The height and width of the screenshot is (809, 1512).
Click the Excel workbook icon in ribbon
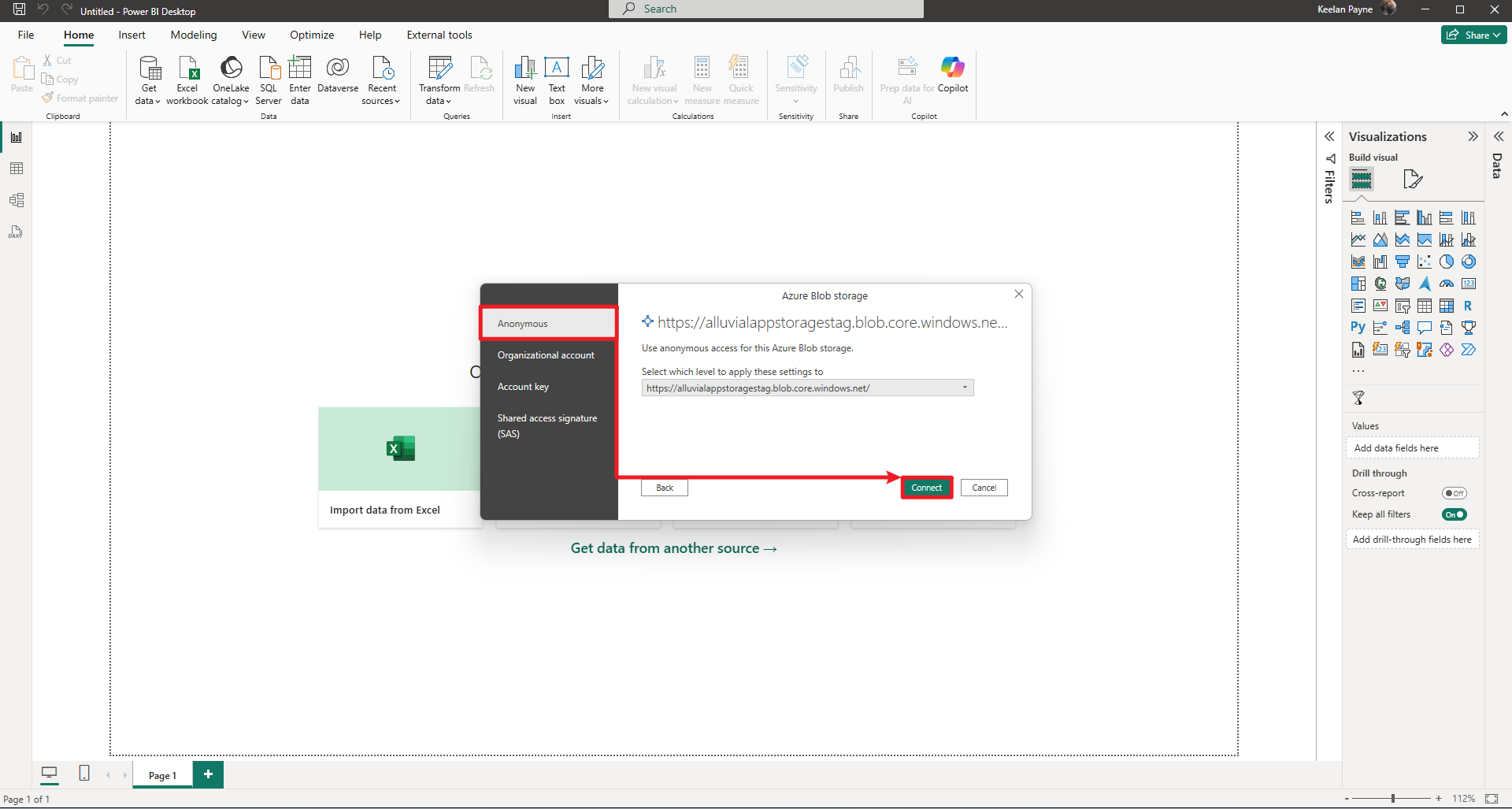coord(187,69)
